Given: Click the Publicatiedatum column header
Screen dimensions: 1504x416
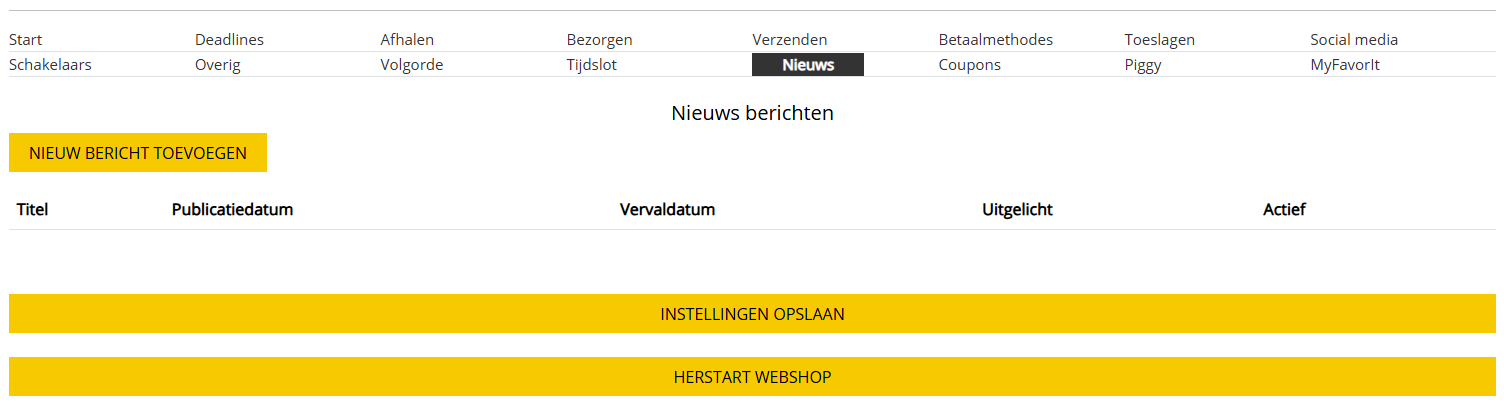Looking at the screenshot, I should coord(232,210).
